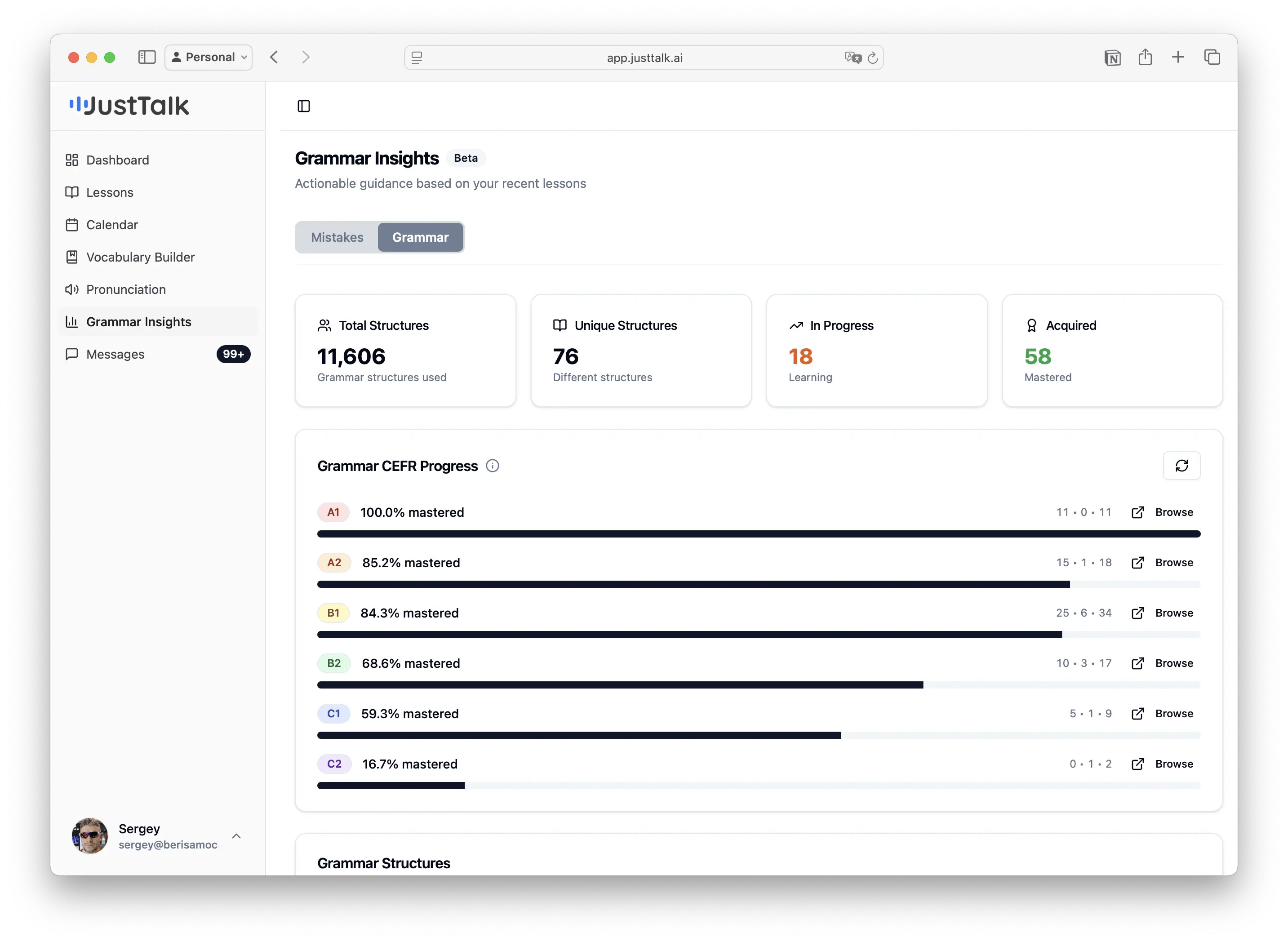Screen dimensions: 1288x942
Task: Open Calendar in the sidebar
Action: coord(158,225)
